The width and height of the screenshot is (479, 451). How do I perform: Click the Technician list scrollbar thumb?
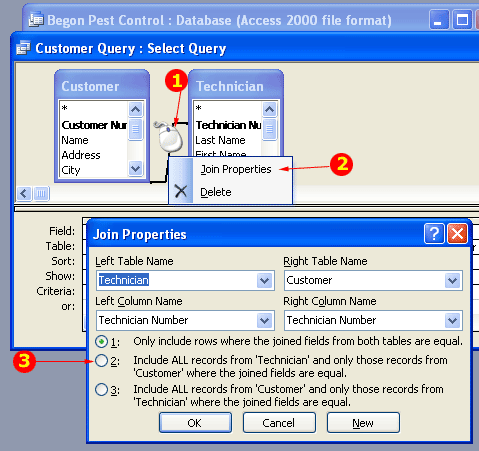(269, 129)
